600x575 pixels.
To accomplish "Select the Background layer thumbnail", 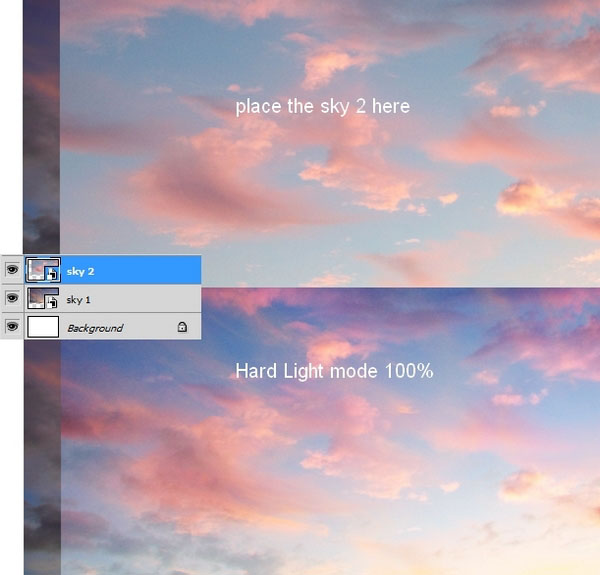I will [x=43, y=326].
